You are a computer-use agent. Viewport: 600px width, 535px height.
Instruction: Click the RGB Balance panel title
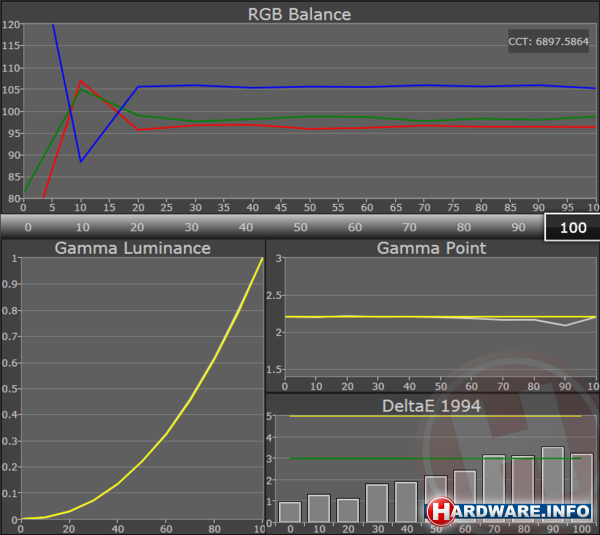pyautogui.click(x=300, y=14)
